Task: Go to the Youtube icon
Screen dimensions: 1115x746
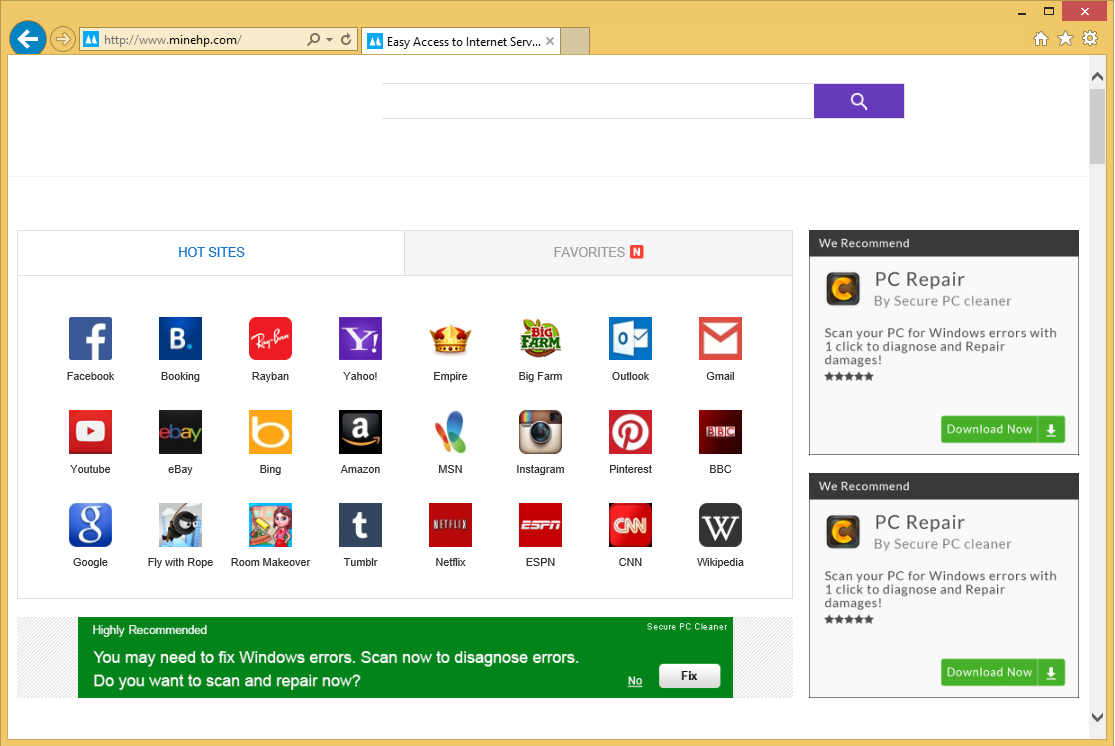Action: coord(90,432)
